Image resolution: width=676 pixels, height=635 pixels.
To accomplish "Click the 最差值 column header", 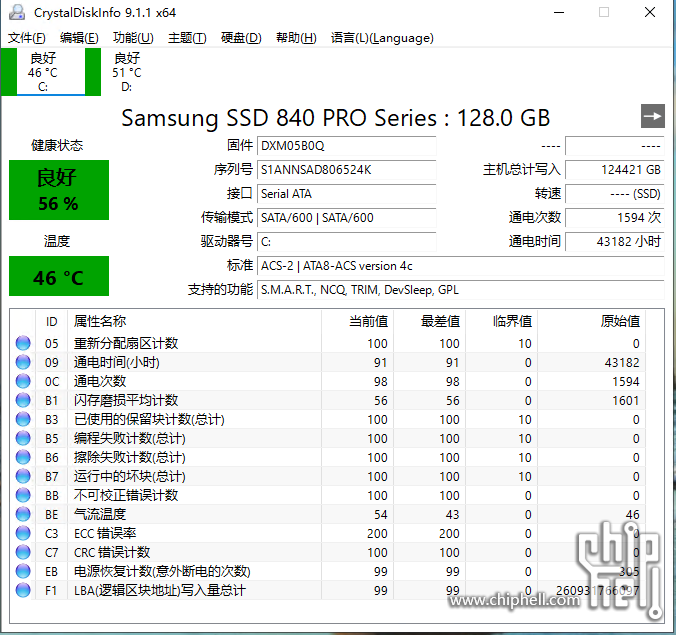I will (x=429, y=321).
